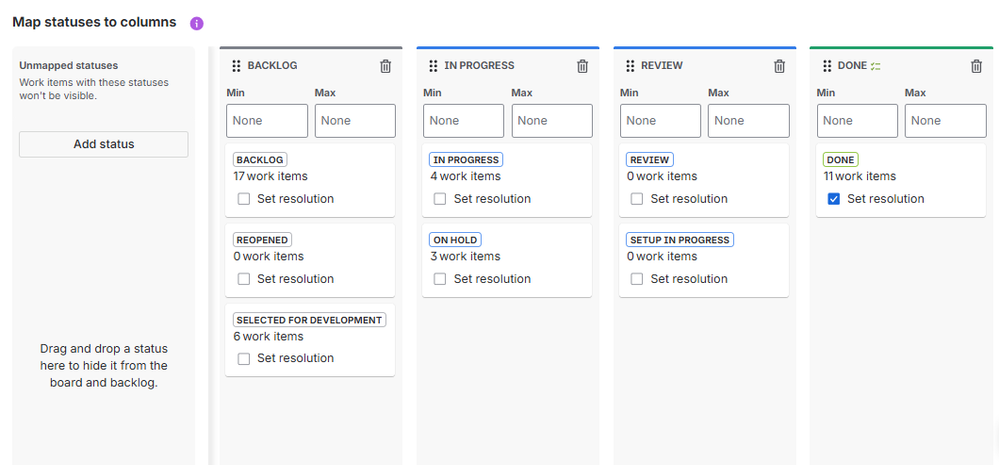The height and width of the screenshot is (465, 999).
Task: Uncheck Set resolution for DONE status
Action: (x=834, y=199)
